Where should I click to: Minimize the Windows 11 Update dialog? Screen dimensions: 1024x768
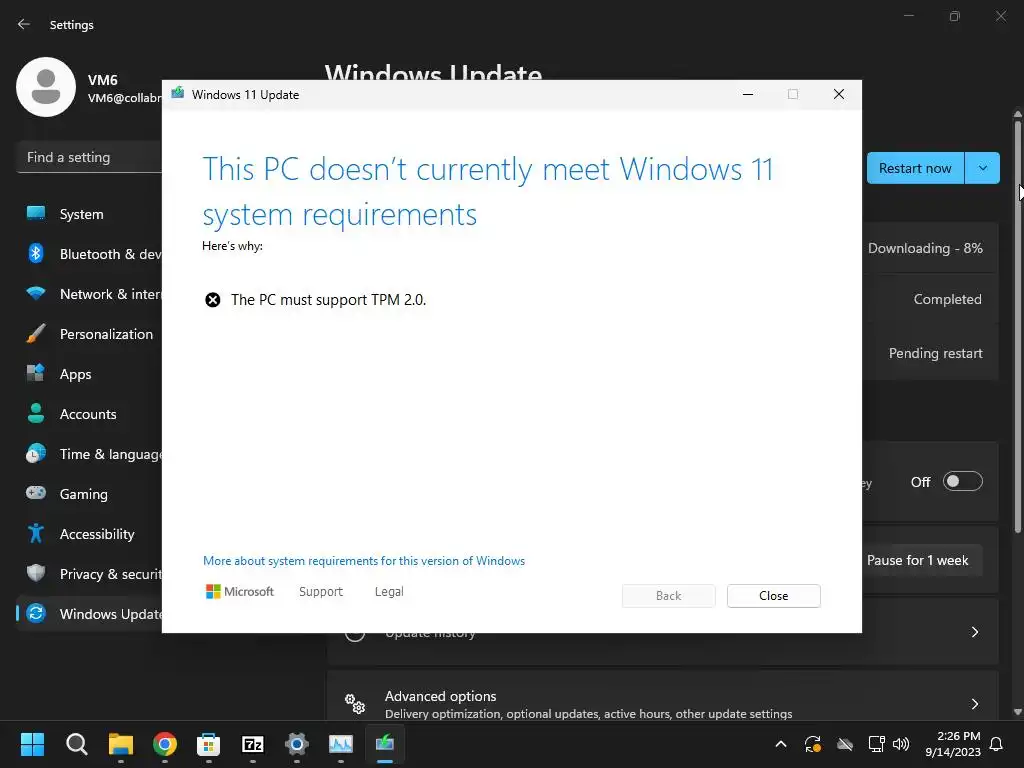tap(748, 95)
